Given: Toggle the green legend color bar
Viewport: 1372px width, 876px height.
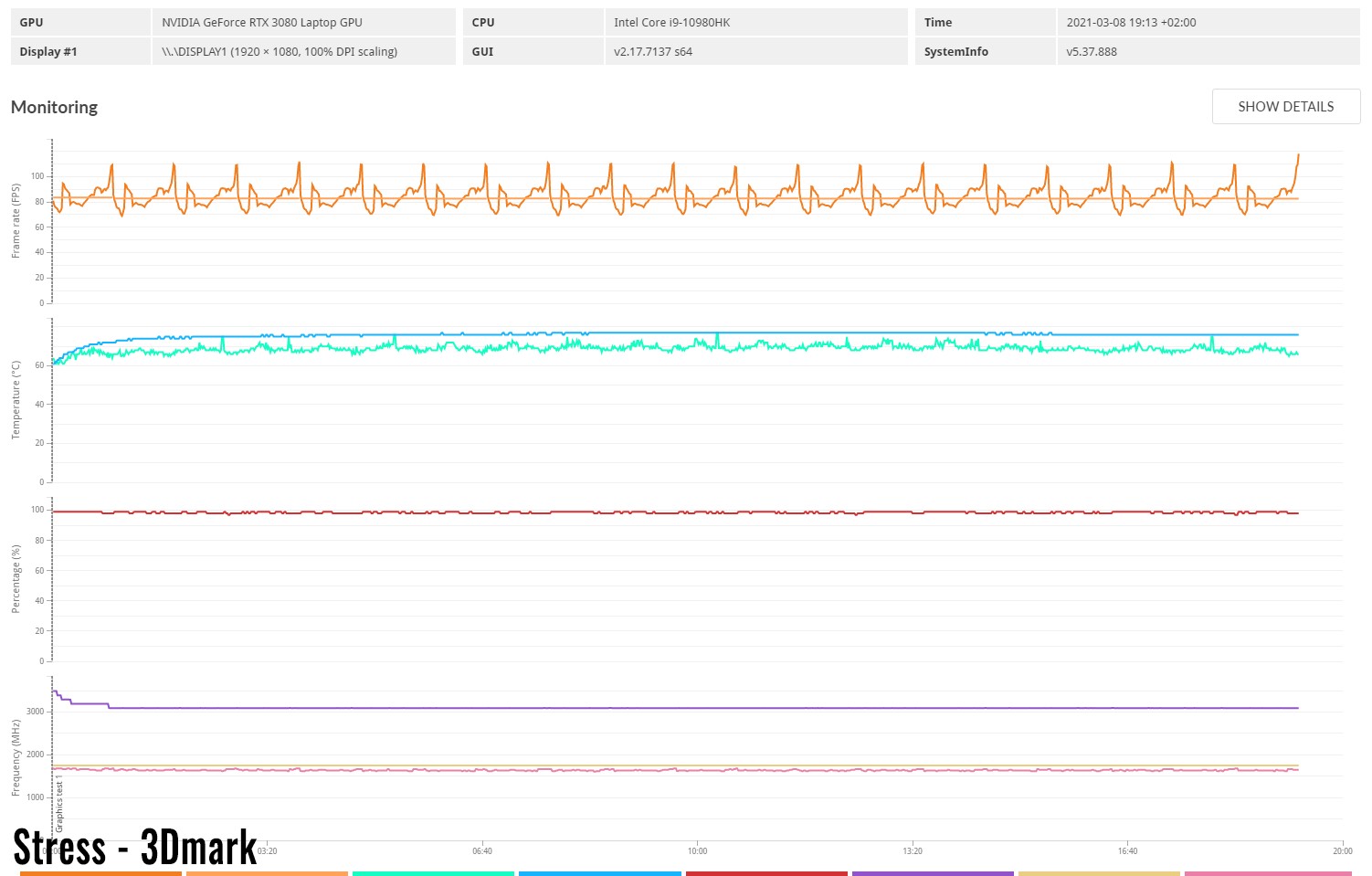Looking at the screenshot, I should pyautogui.click(x=433, y=872).
